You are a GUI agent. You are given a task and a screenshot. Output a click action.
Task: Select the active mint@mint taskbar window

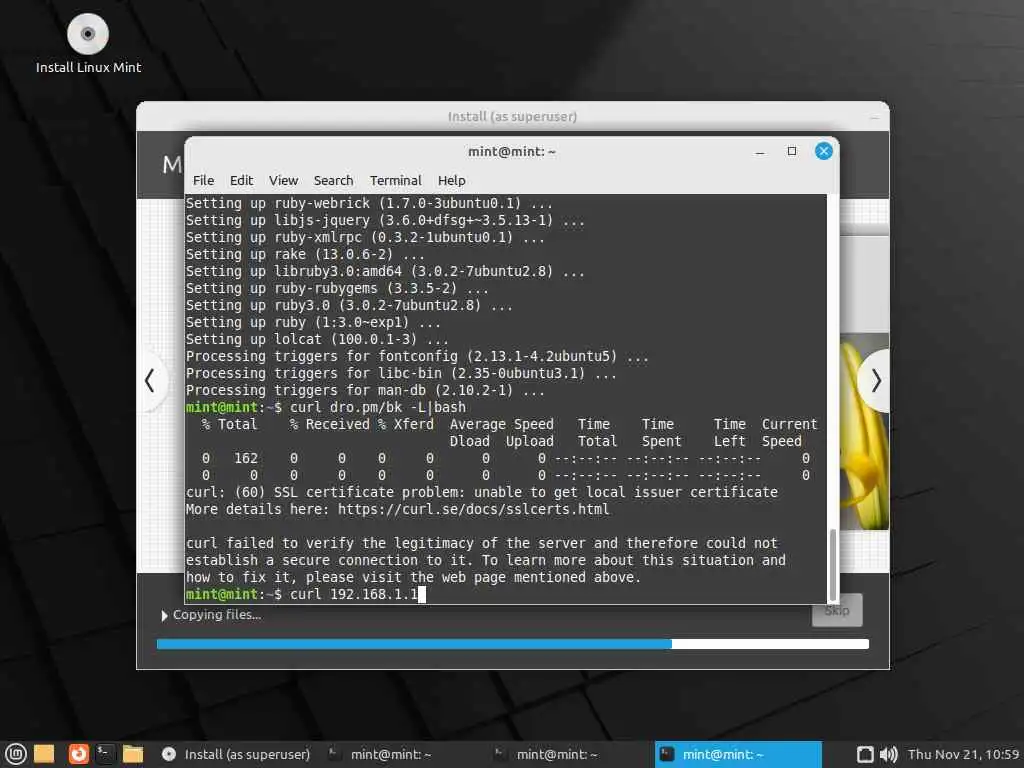coord(738,754)
